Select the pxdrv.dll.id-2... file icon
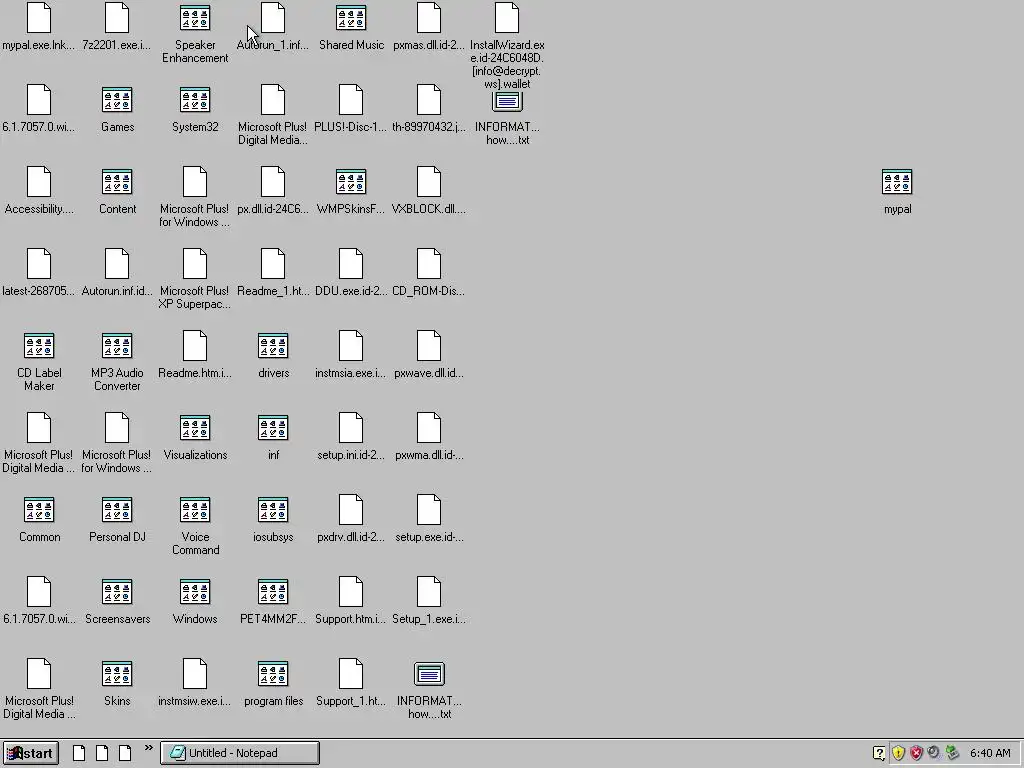1024x768 pixels. point(351,509)
